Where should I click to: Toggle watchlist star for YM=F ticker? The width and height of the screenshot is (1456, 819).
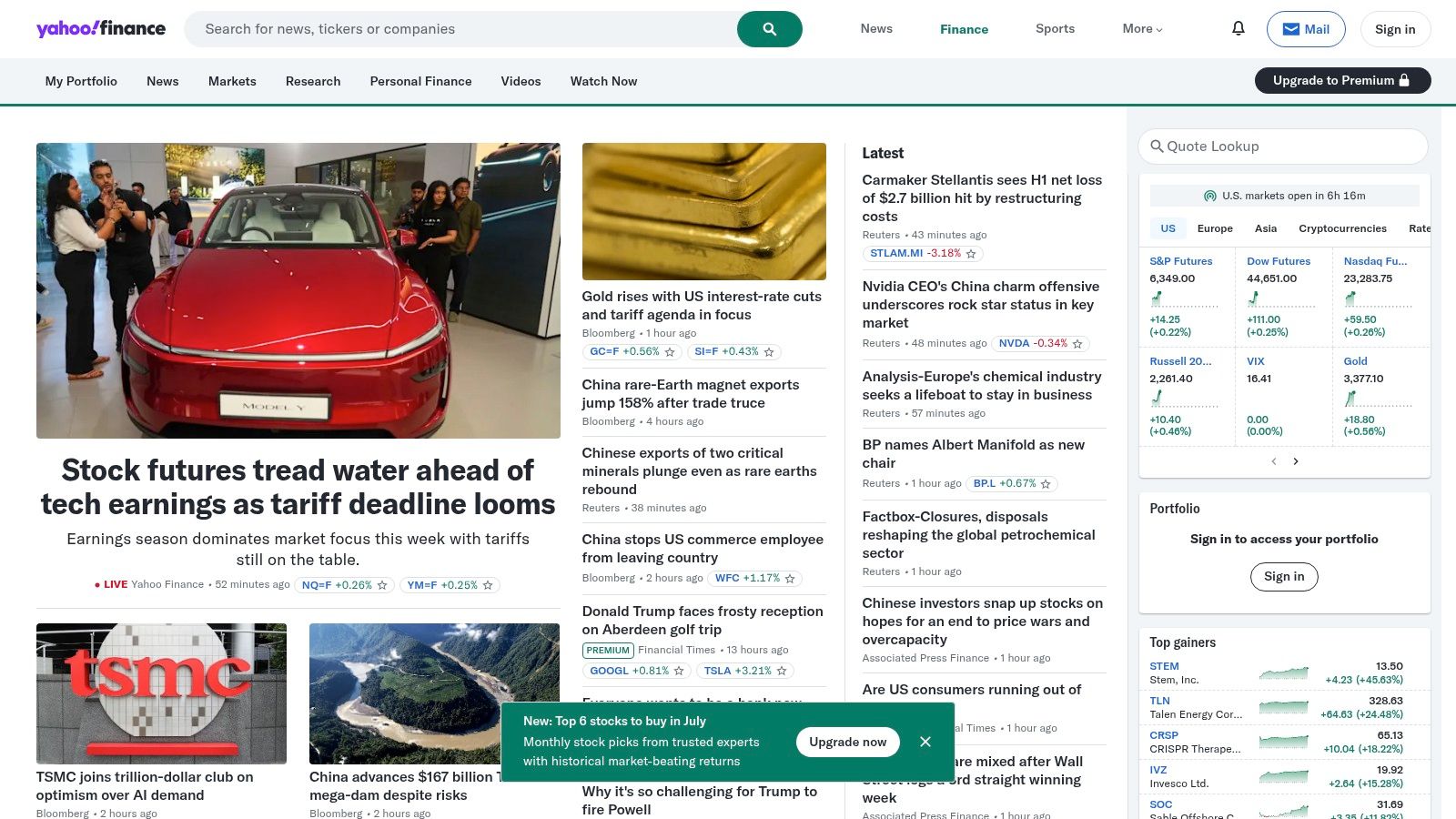(488, 586)
